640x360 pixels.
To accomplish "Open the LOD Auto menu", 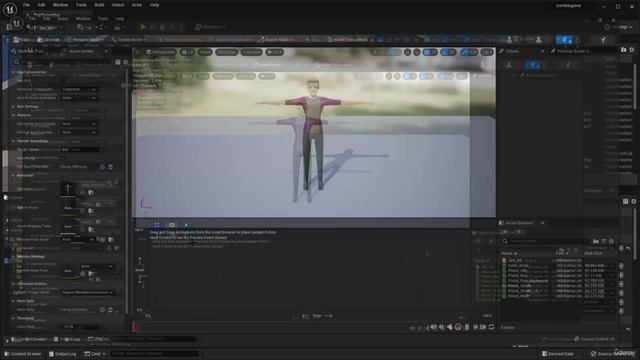I will [x=251, y=52].
